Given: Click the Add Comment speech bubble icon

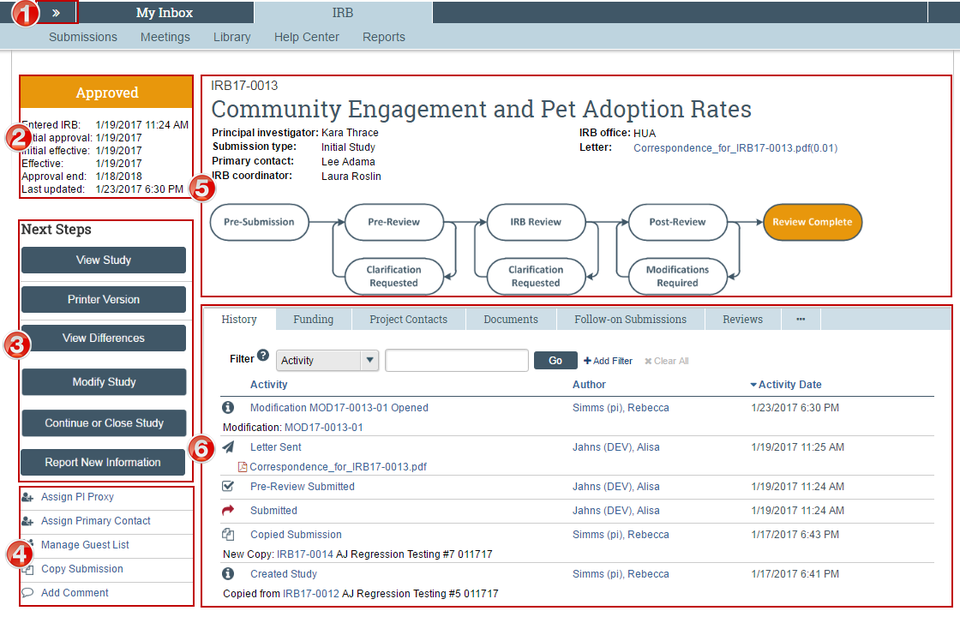Looking at the screenshot, I should pyautogui.click(x=28, y=593).
